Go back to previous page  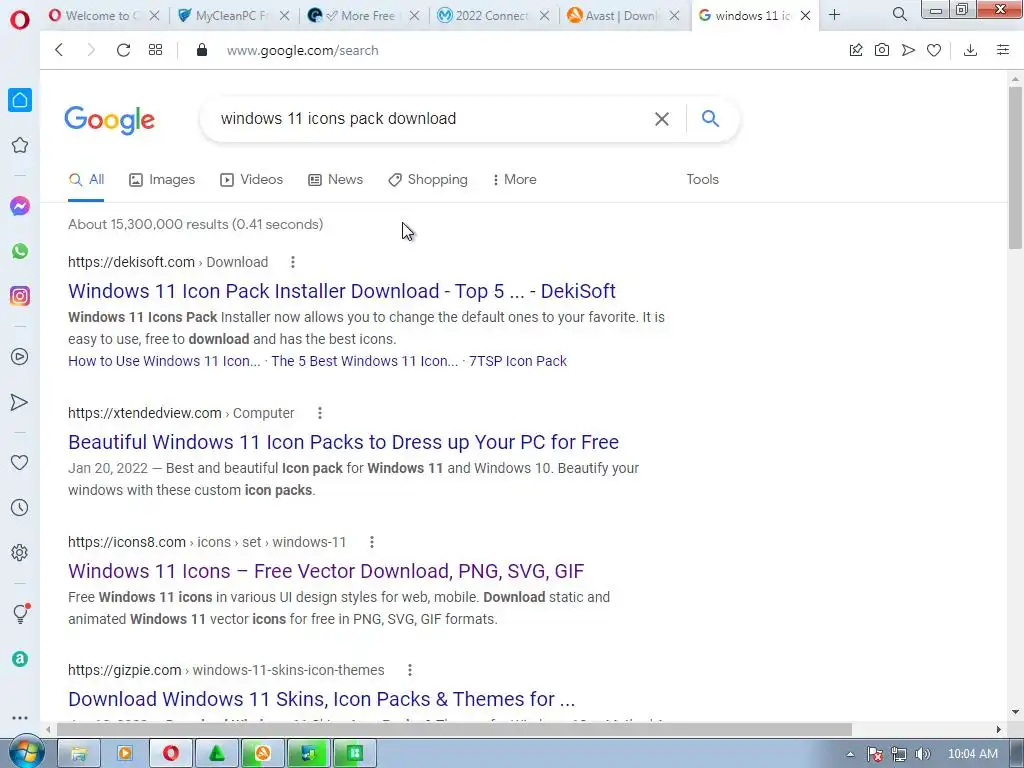click(59, 50)
